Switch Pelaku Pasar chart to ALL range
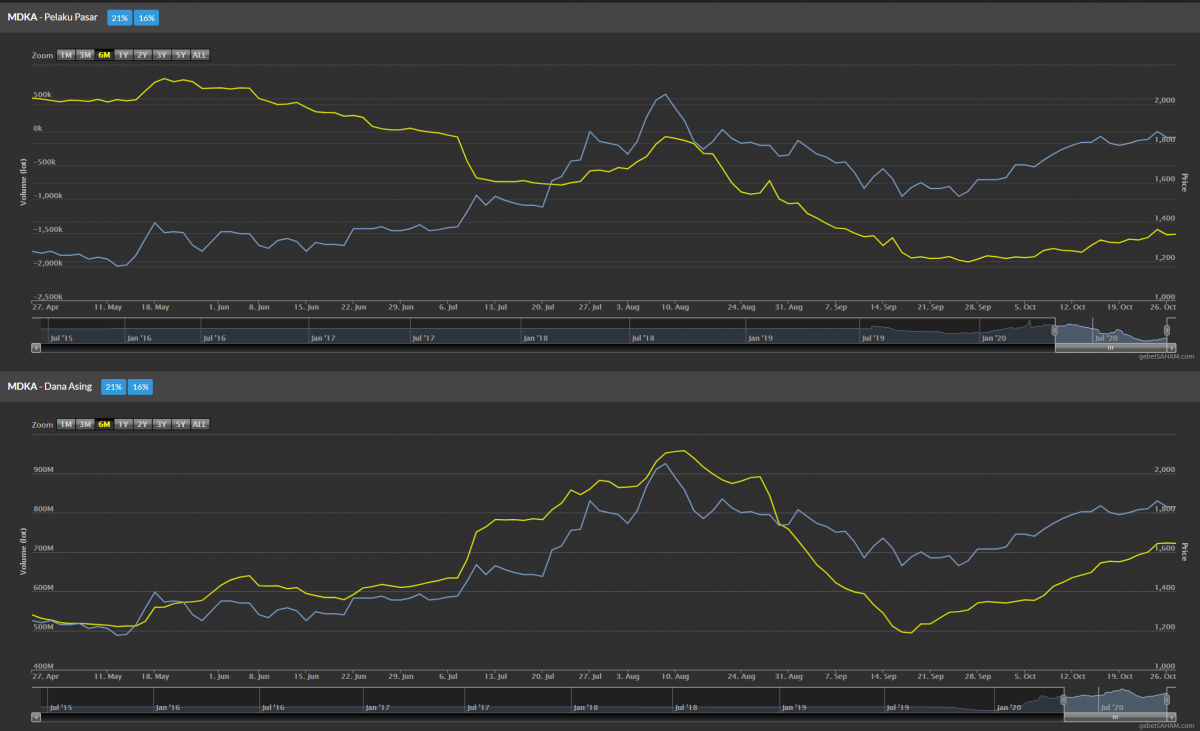Viewport: 1200px width, 731px height. click(x=199, y=55)
